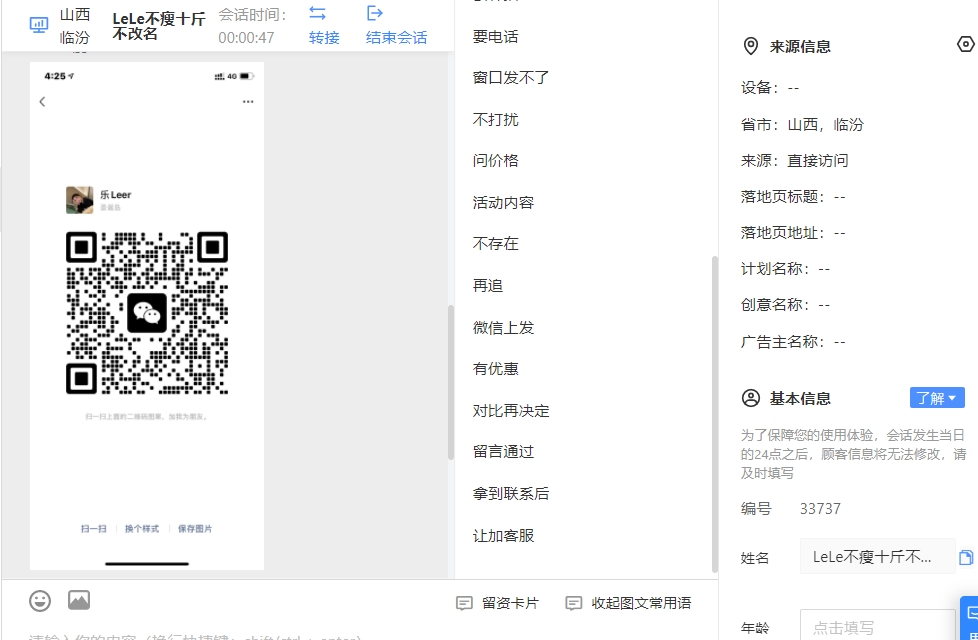
Task: Click 扫一扫 in the phone screenshot
Action: (x=94, y=528)
